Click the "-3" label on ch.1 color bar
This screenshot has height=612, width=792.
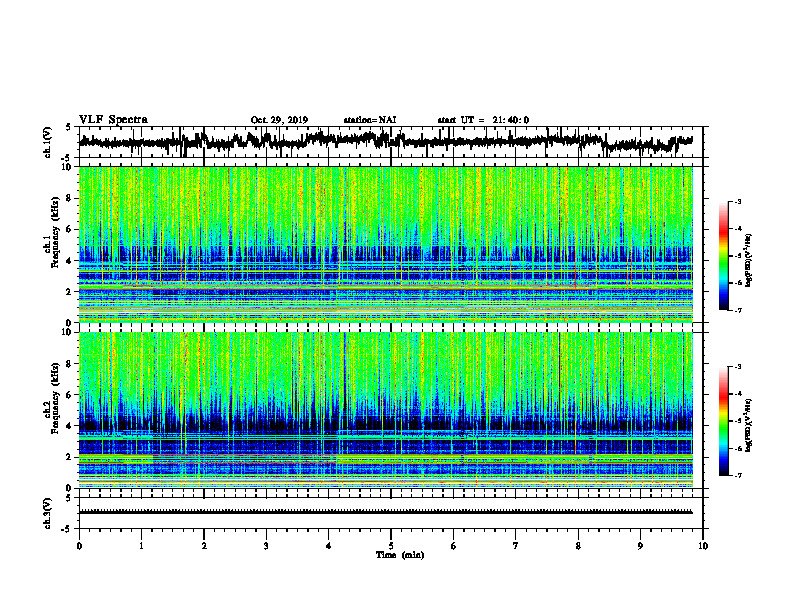[737, 202]
